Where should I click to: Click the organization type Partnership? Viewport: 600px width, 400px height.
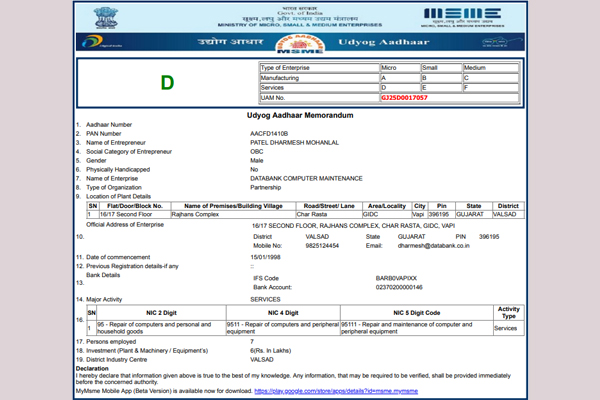point(266,187)
